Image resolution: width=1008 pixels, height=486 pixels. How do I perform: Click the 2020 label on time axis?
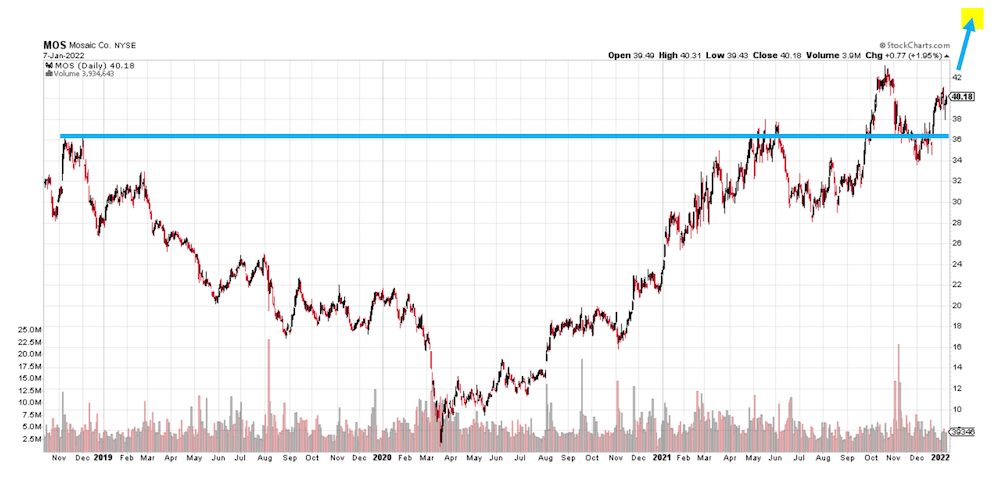pos(382,458)
